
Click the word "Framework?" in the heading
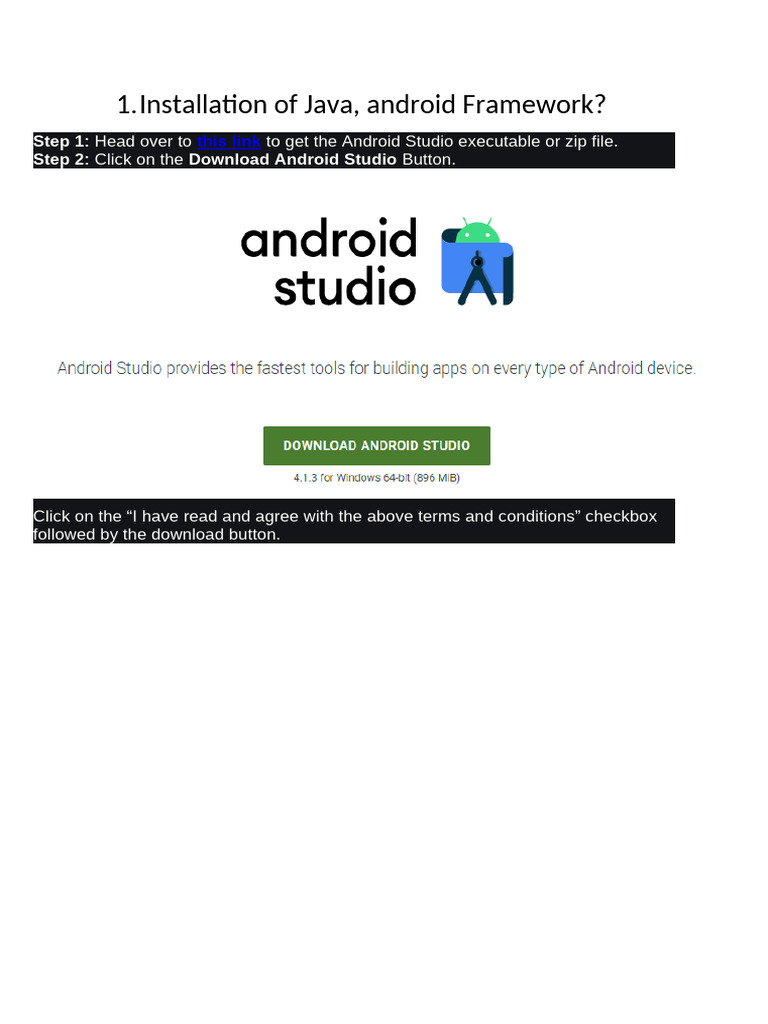534,104
